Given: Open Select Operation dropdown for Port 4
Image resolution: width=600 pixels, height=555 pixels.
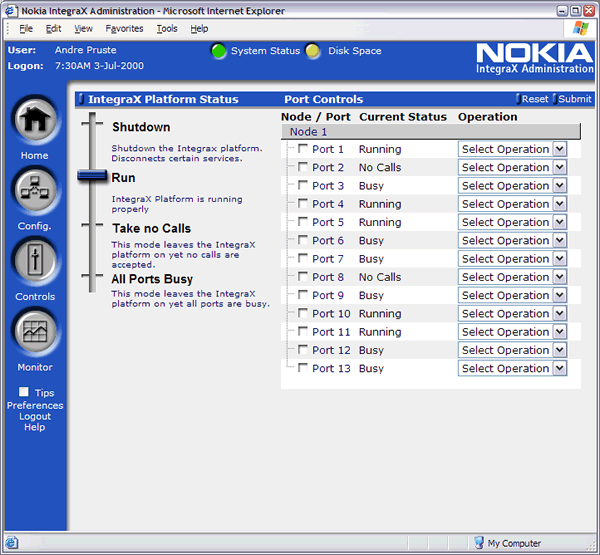Looking at the screenshot, I should tap(512, 204).
